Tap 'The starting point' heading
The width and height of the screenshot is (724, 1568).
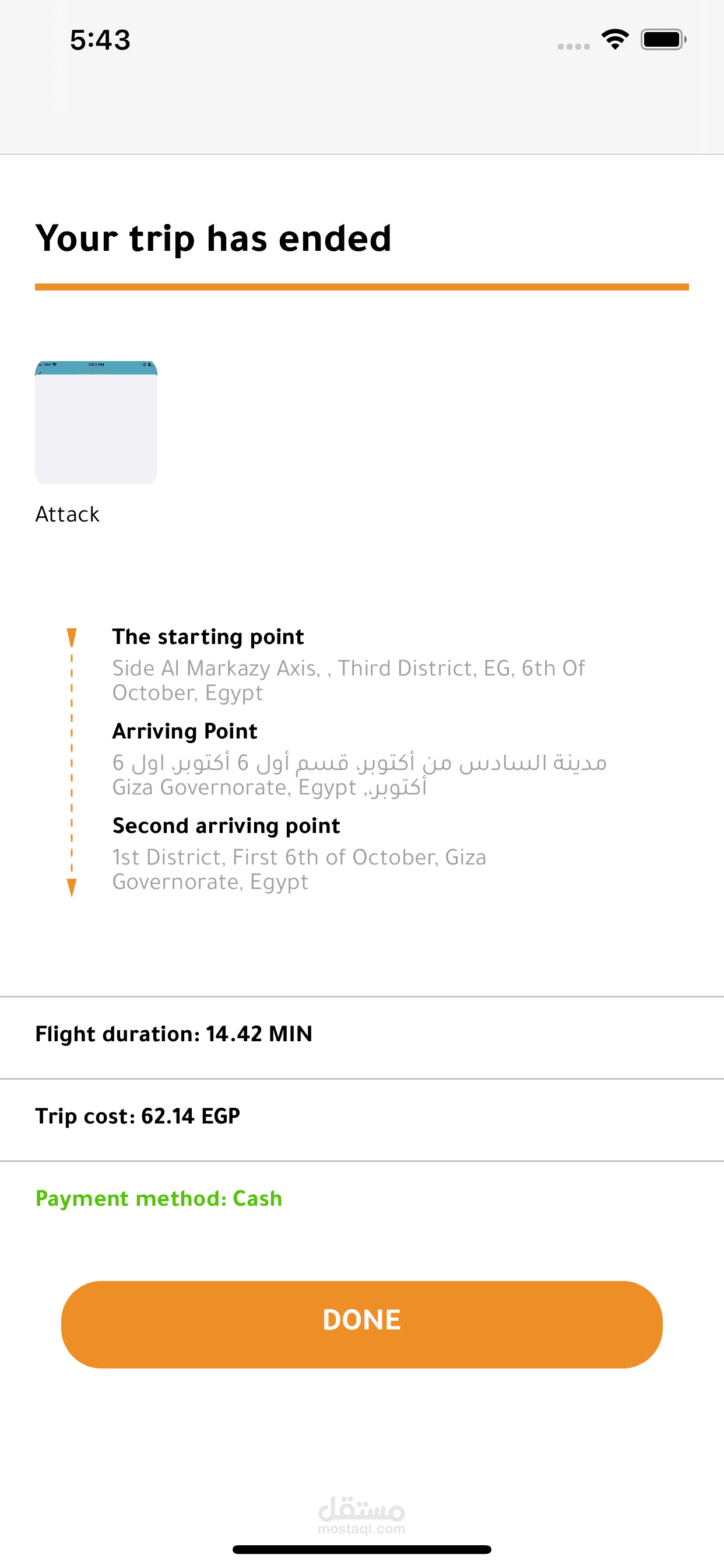point(208,636)
